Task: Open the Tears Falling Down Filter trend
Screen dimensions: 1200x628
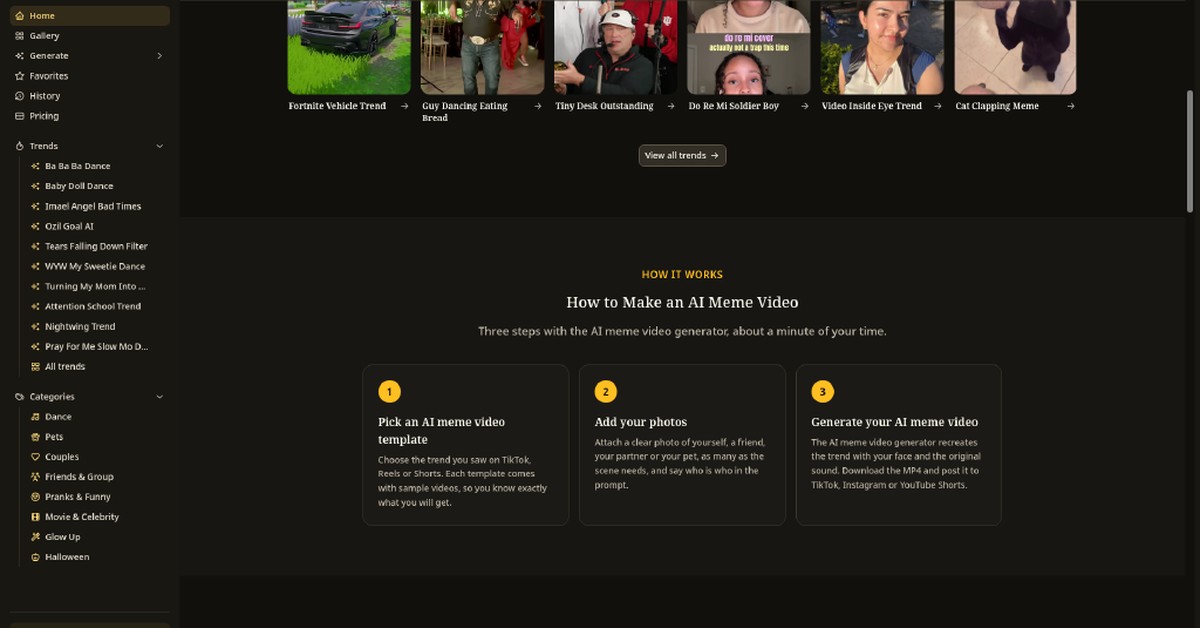Action: pyautogui.click(x=97, y=246)
